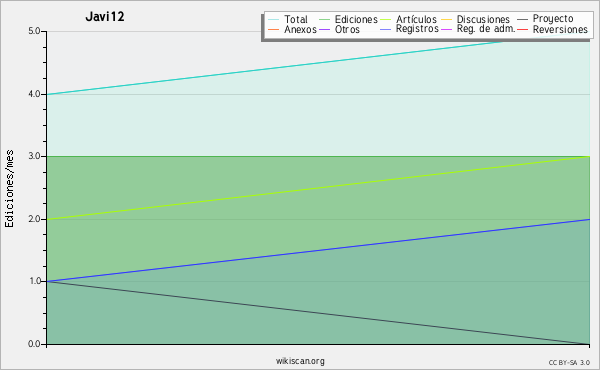600x370 pixels.
Task: Click the 'Ediciones' legend label
Action: [356, 19]
